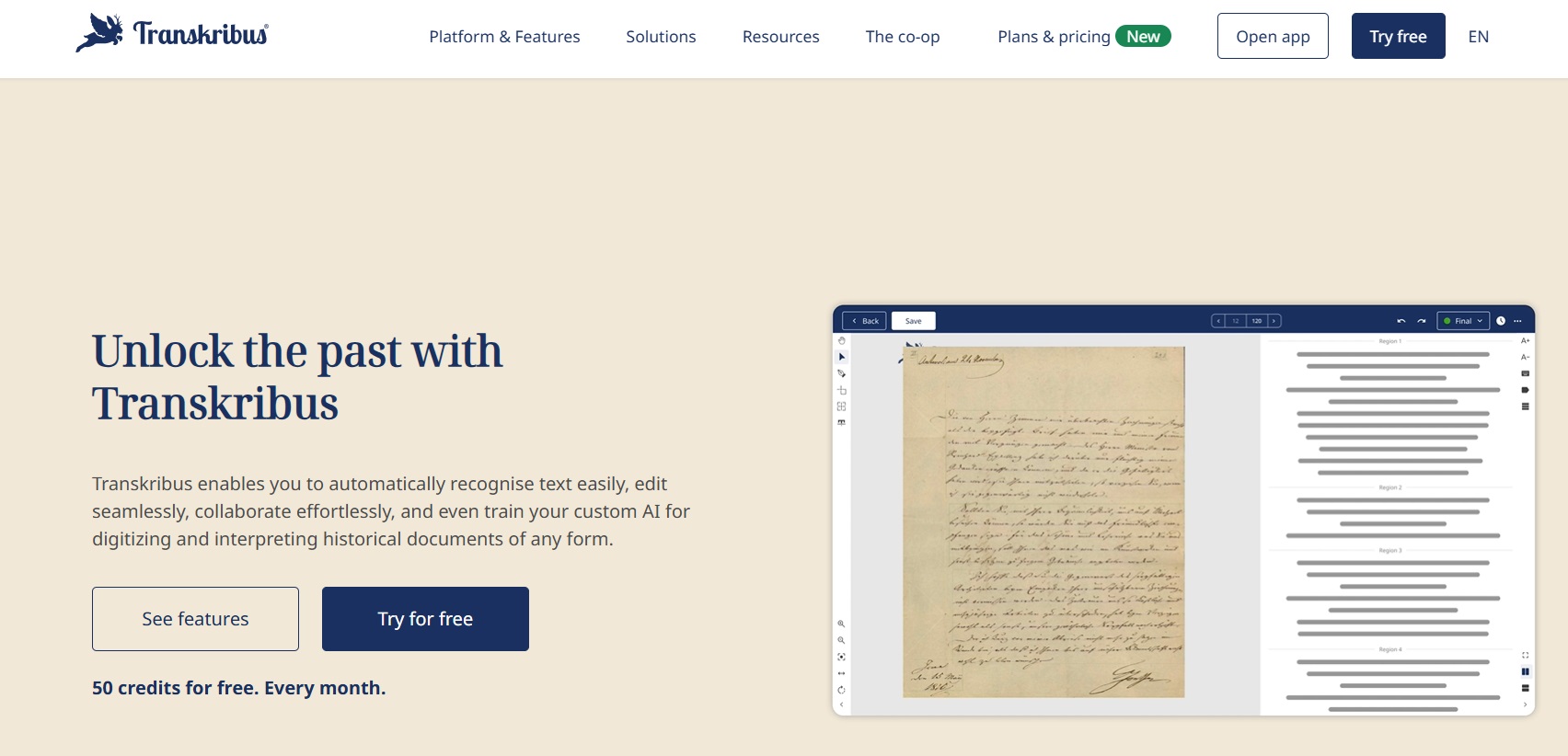1568x756 pixels.
Task: Click the text lines layout icon
Action: pos(1525,407)
